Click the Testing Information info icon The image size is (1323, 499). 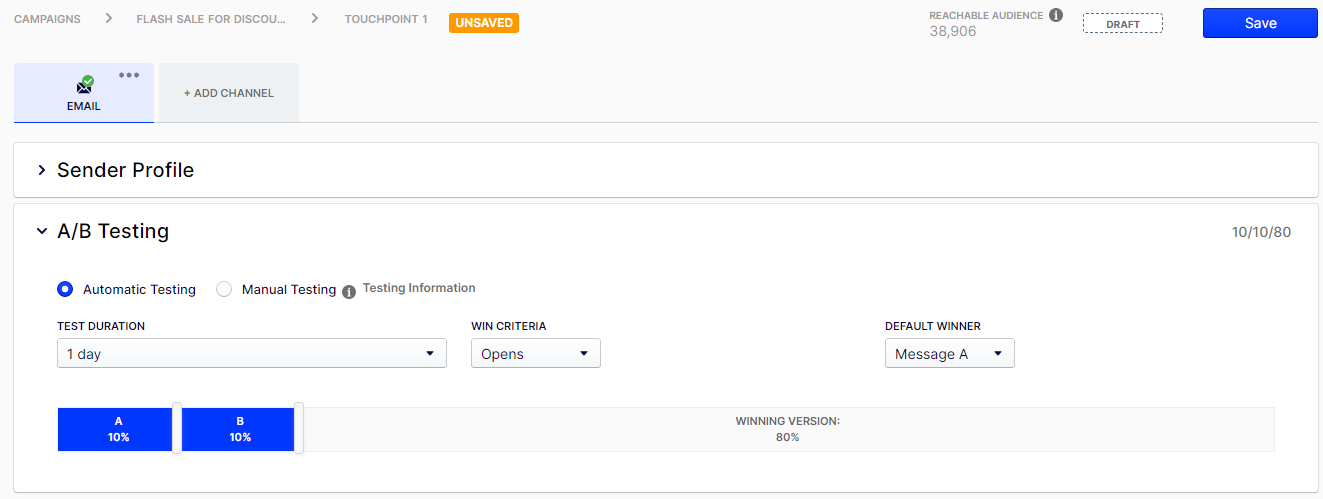point(349,292)
